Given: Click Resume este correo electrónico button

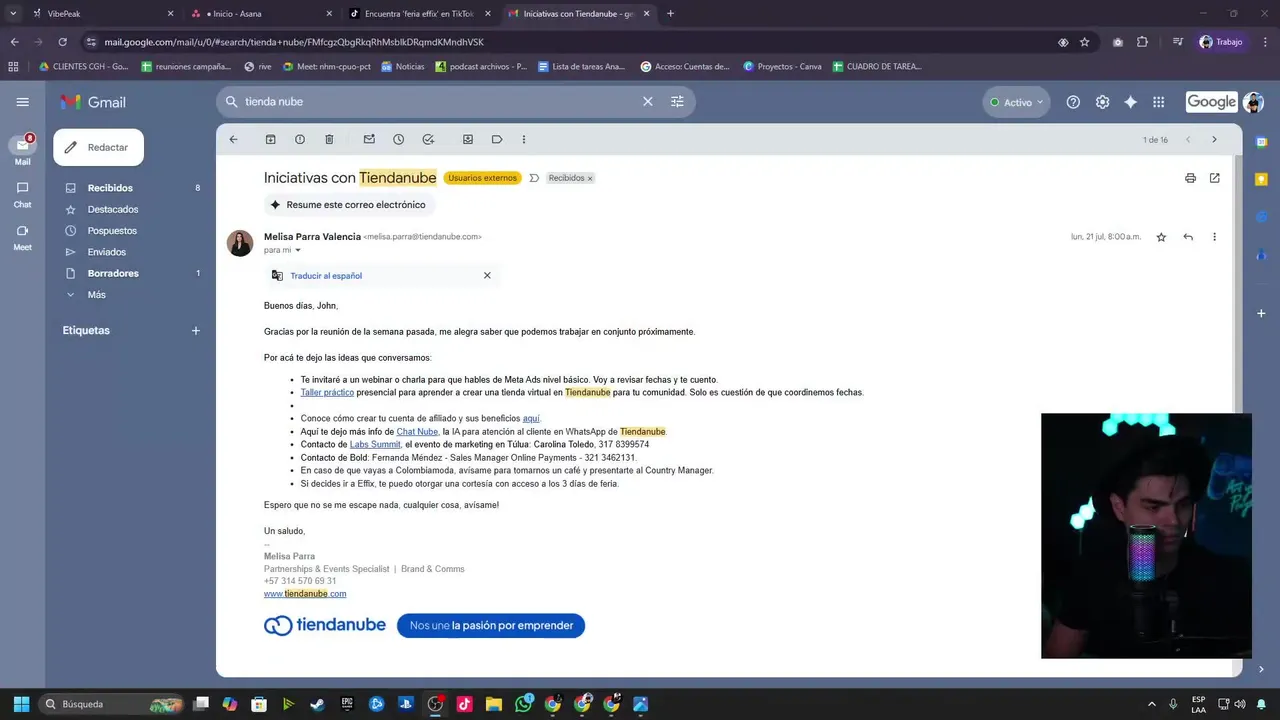Looking at the screenshot, I should 348,205.
